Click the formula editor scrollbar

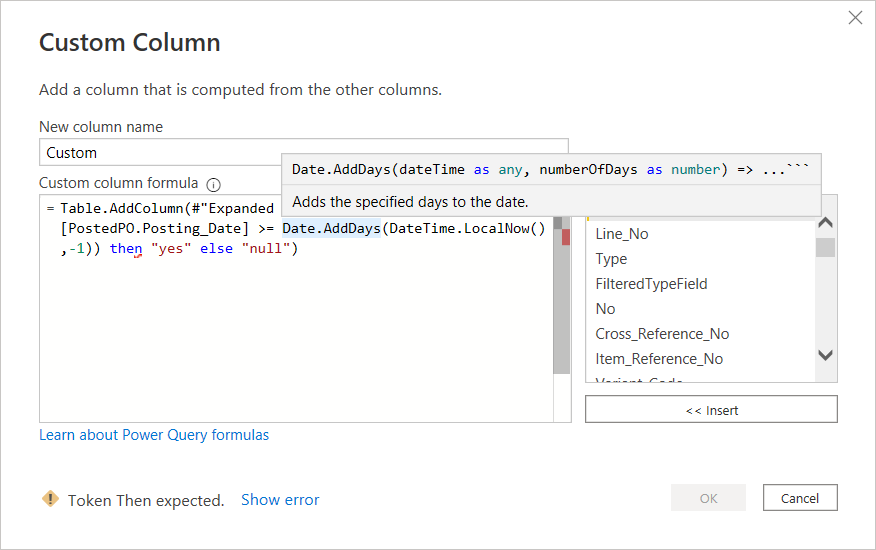(x=562, y=296)
